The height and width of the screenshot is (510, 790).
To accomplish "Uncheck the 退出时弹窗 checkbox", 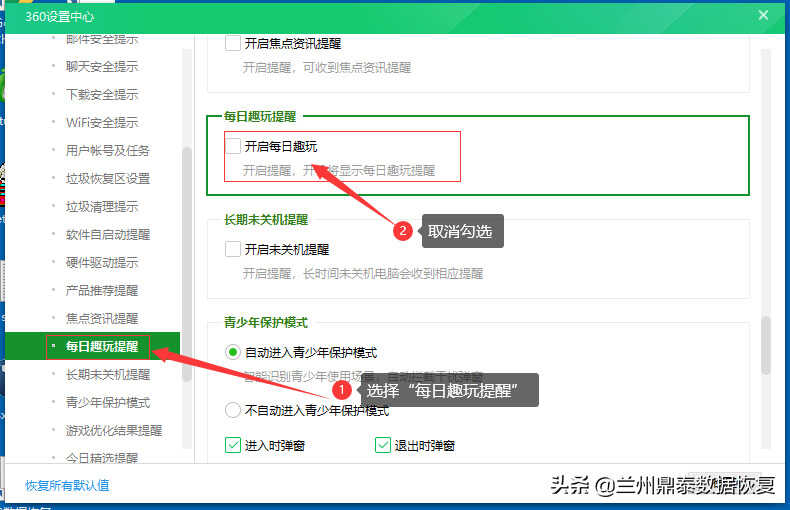I will click(x=383, y=445).
